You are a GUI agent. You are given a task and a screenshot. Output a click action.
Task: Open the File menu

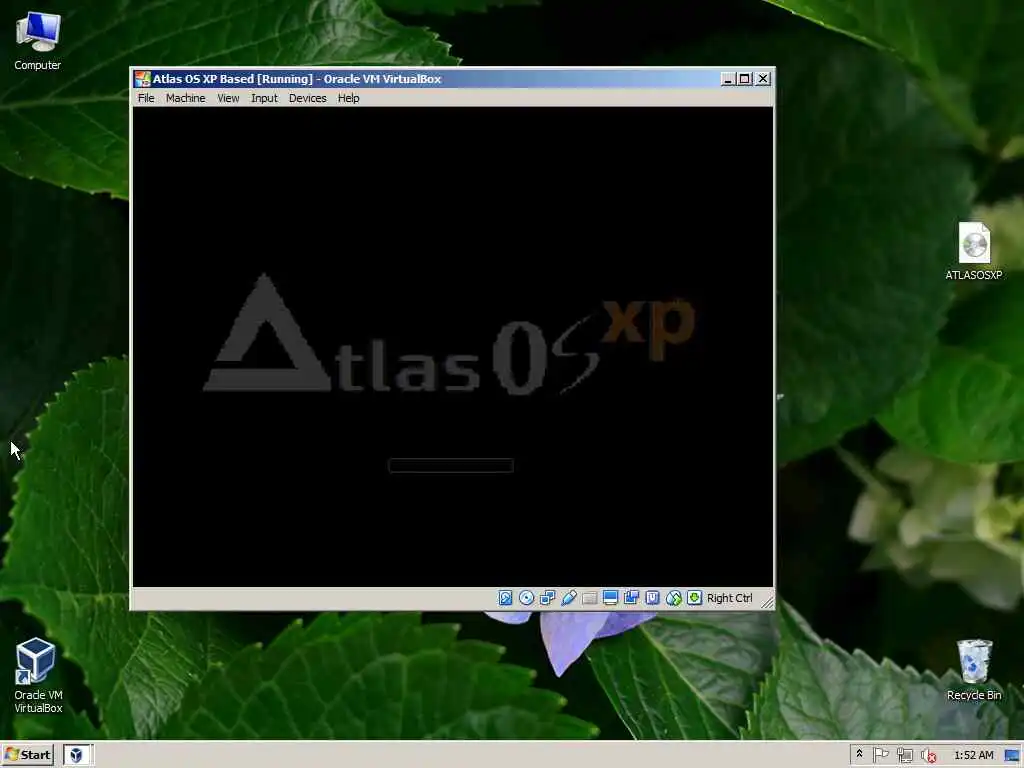click(x=146, y=98)
